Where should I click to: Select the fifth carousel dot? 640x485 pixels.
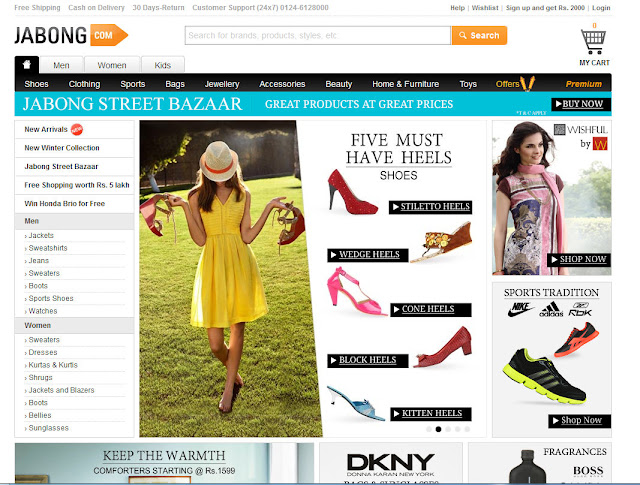tap(467, 429)
